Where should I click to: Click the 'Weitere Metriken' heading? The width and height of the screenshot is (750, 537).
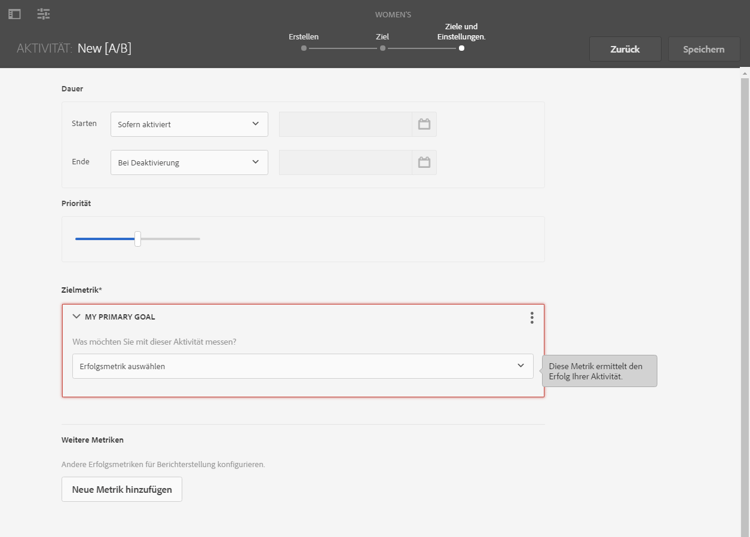pyautogui.click(x=92, y=440)
